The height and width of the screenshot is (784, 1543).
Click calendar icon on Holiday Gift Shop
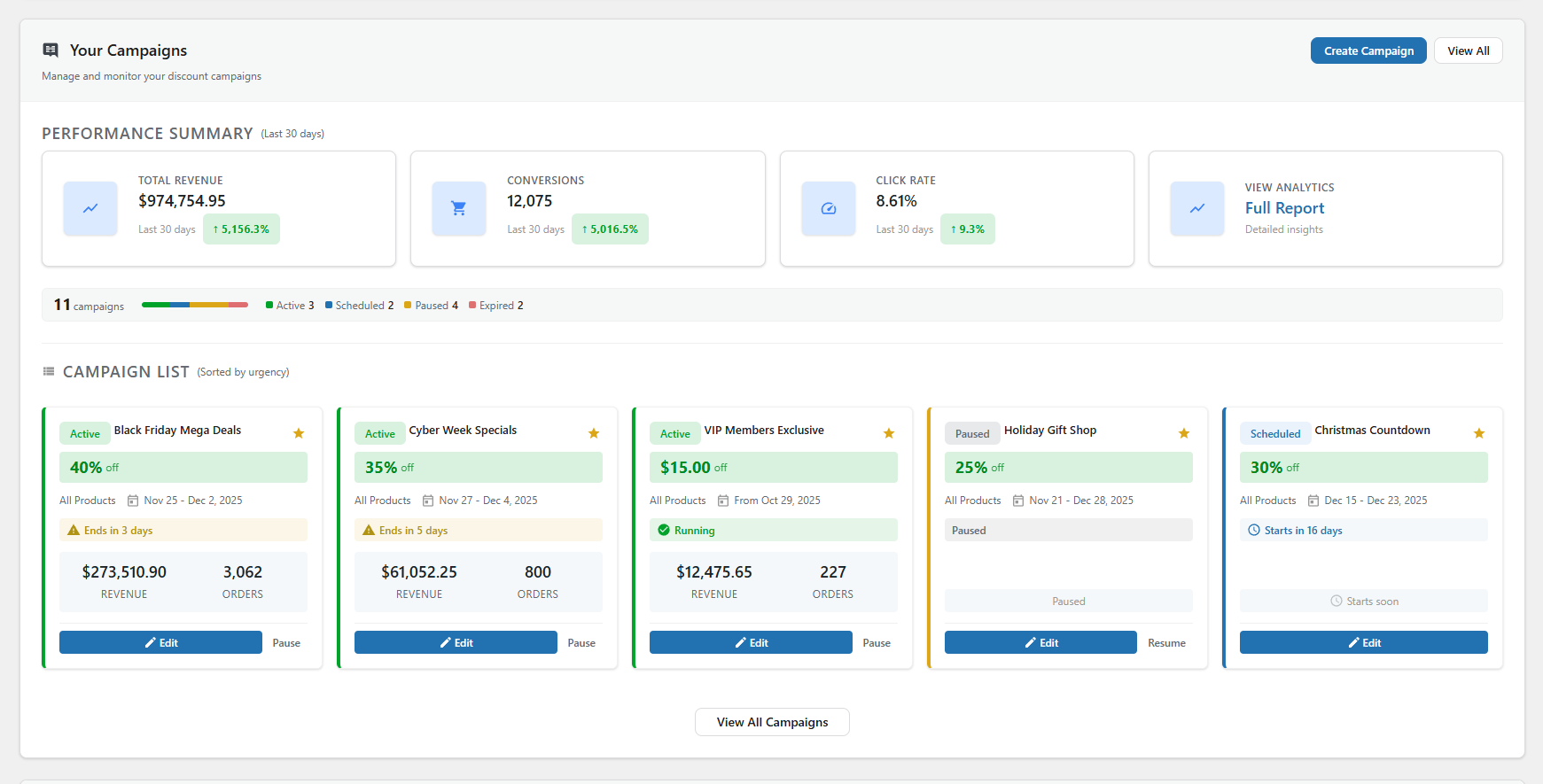coord(1018,501)
